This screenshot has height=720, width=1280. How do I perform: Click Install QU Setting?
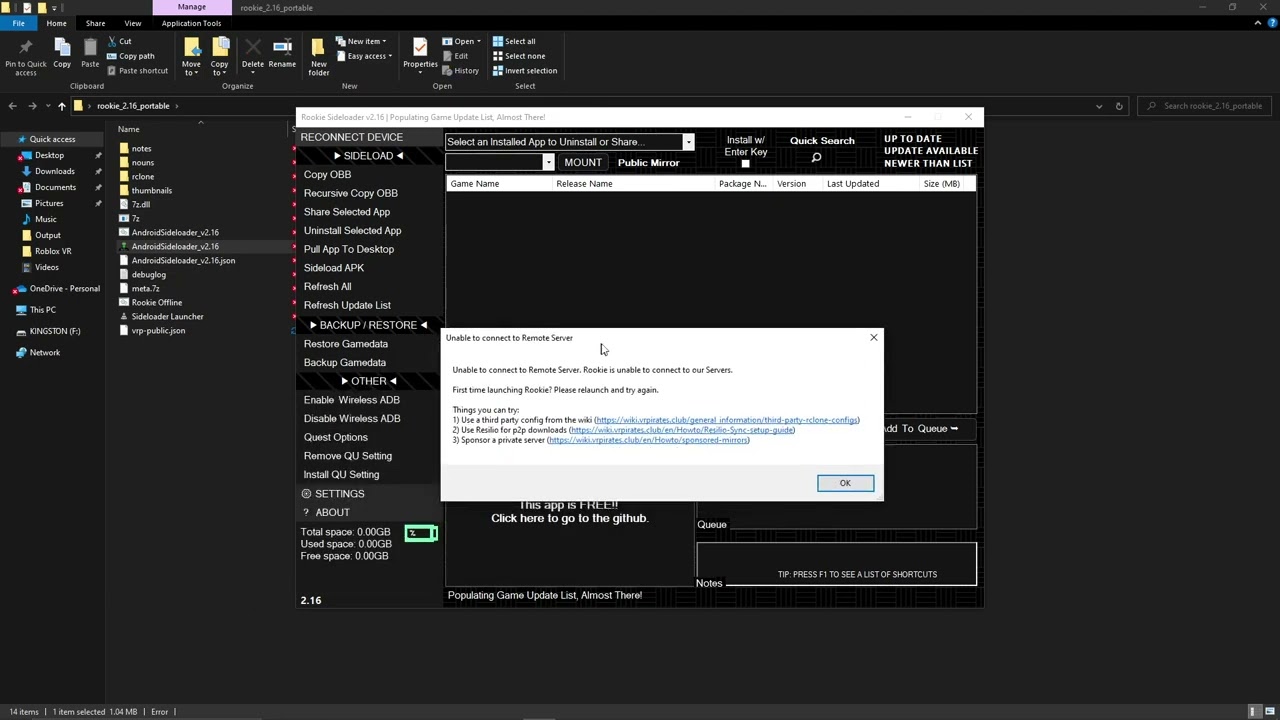(x=341, y=475)
